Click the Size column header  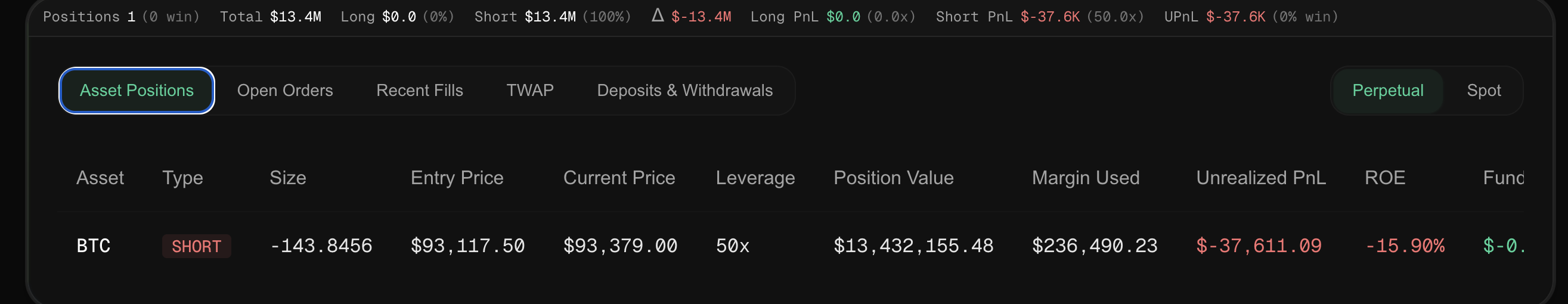tap(287, 178)
